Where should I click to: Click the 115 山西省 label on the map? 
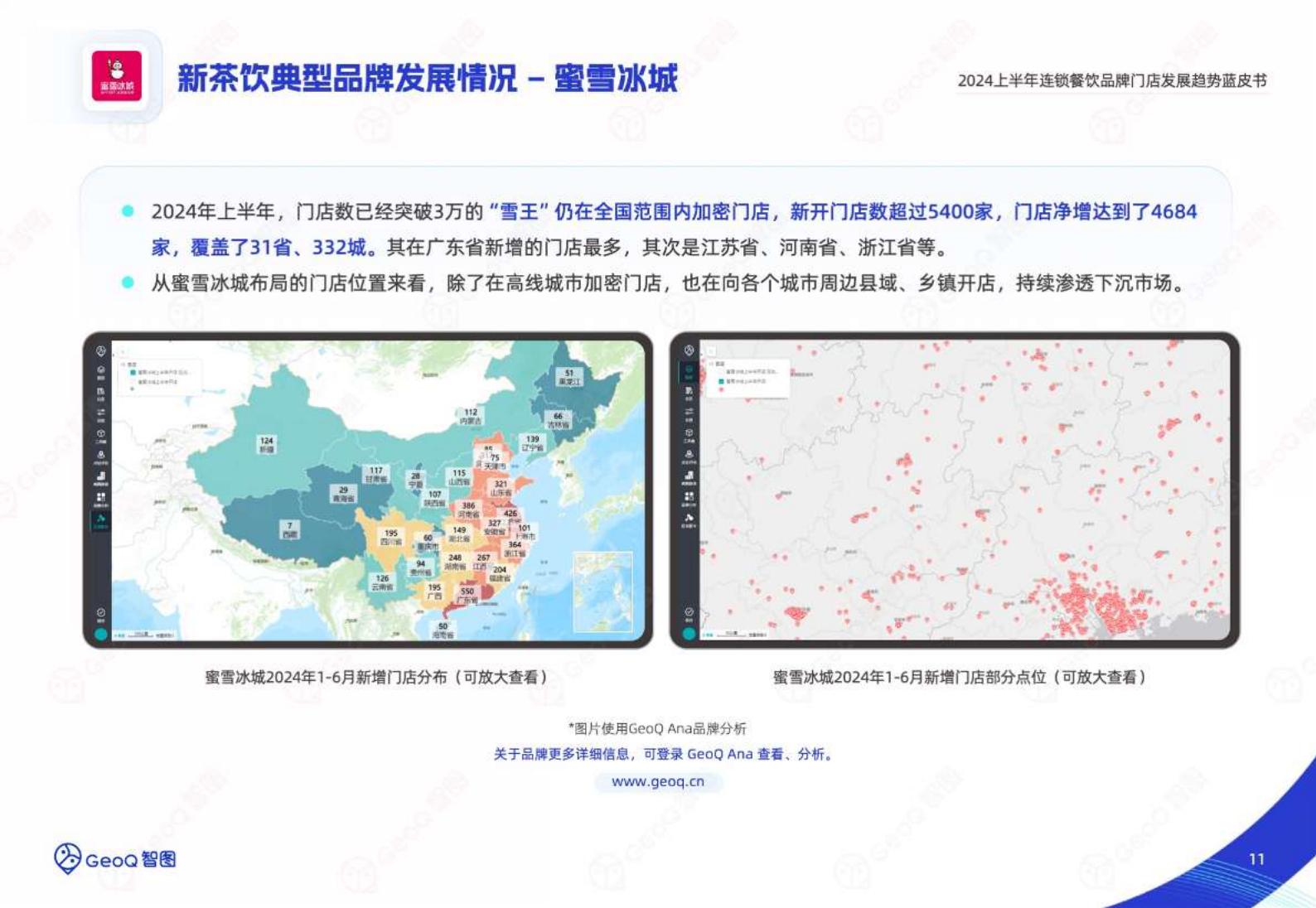pos(459,477)
